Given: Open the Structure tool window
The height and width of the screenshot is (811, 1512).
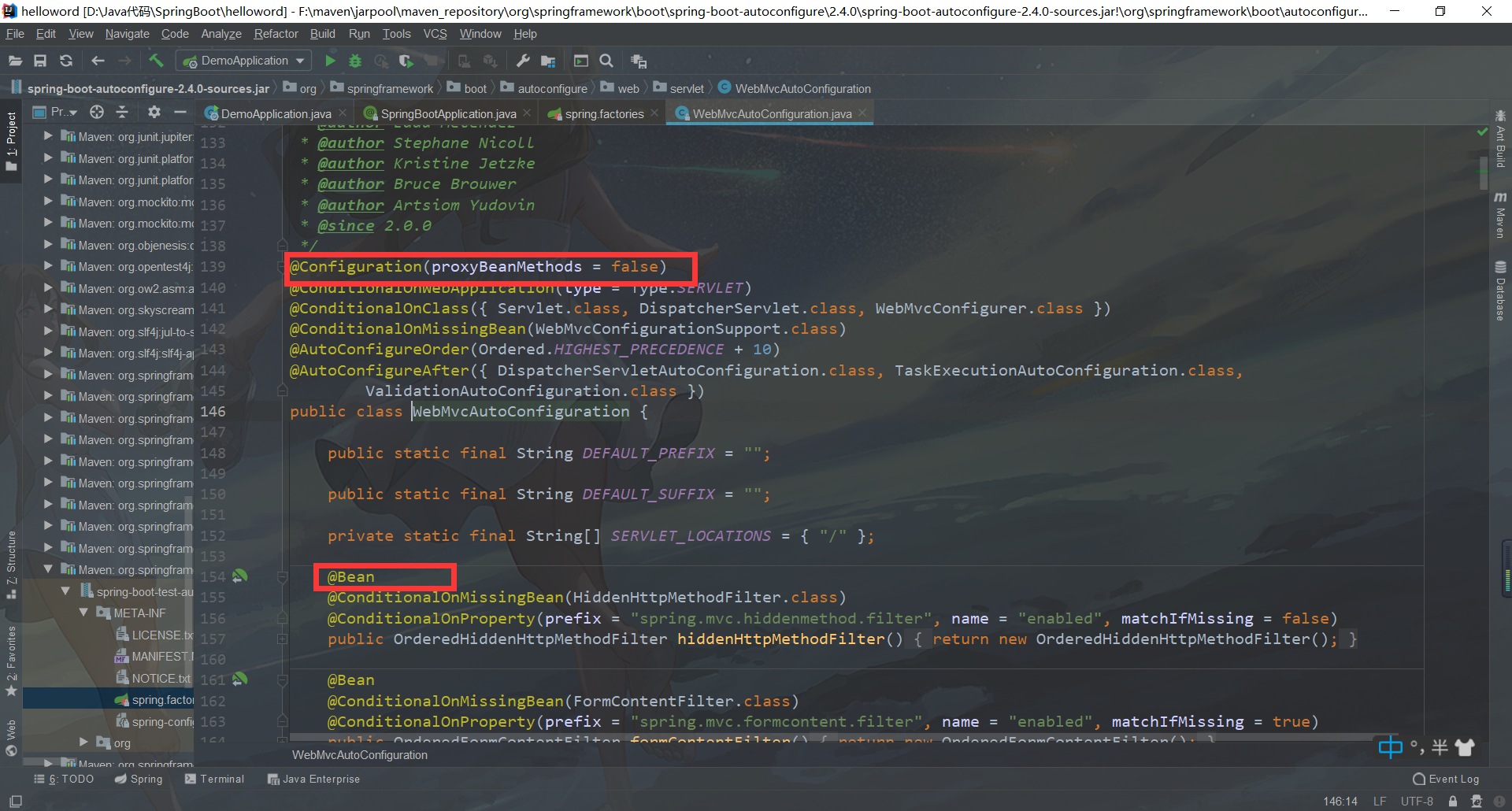Looking at the screenshot, I should tap(11, 564).
